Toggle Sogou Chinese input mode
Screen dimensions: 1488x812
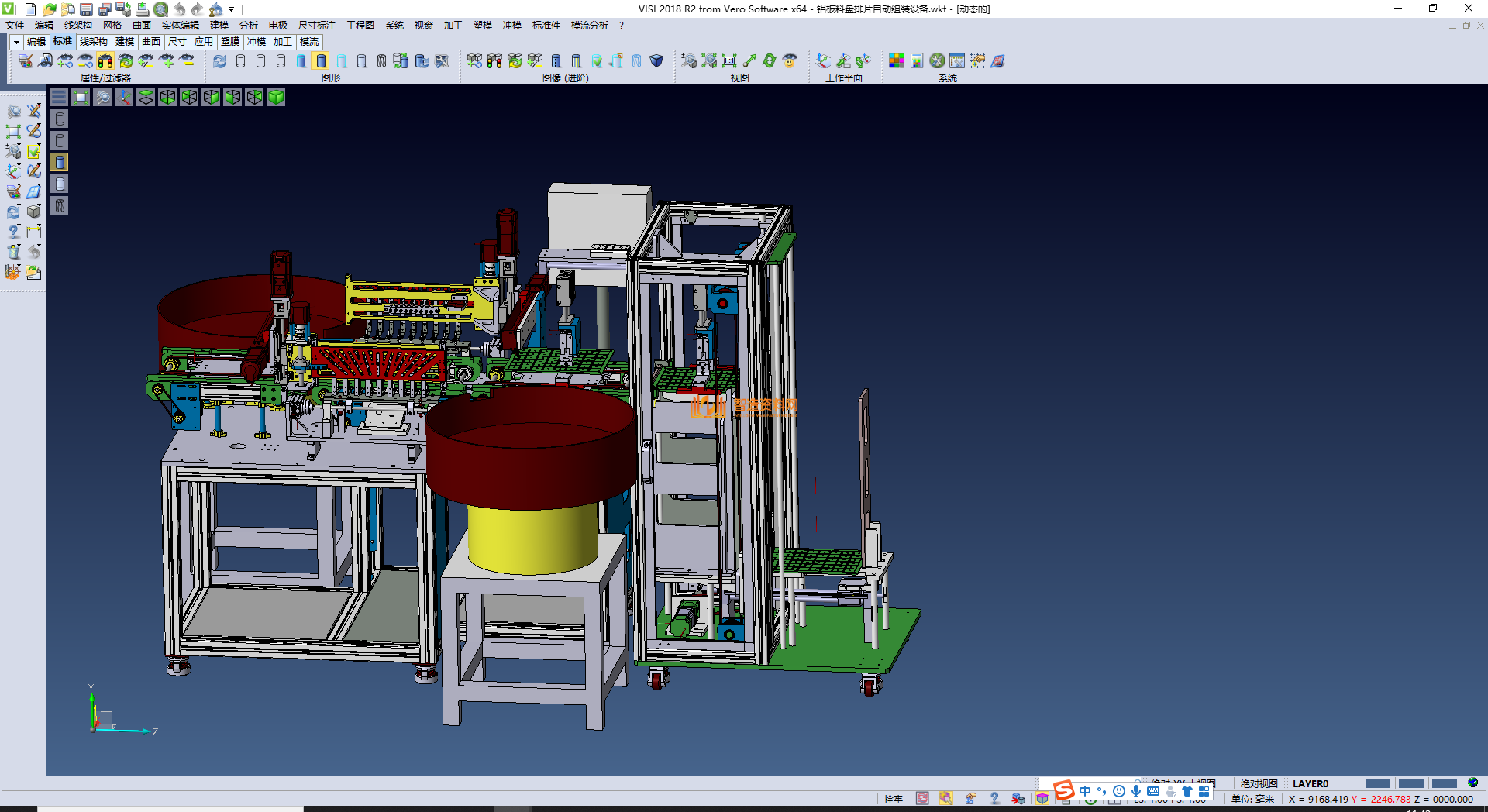point(1085,791)
